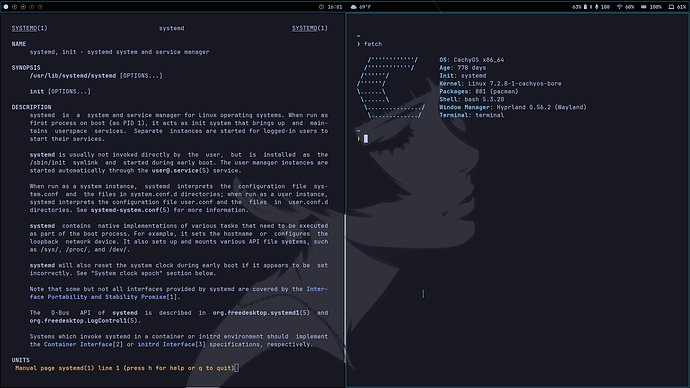The height and width of the screenshot is (388, 690).
Task: Switch to workspace 3 in the bar
Action: (x=23, y=7)
